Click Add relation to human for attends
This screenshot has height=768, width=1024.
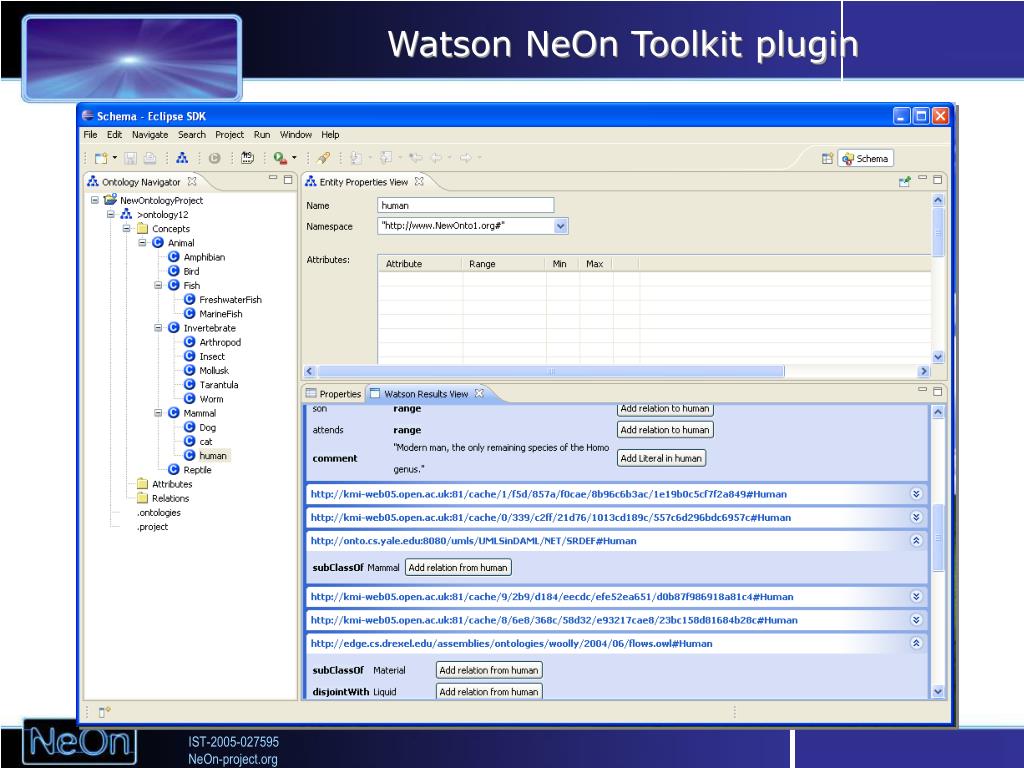tap(665, 430)
